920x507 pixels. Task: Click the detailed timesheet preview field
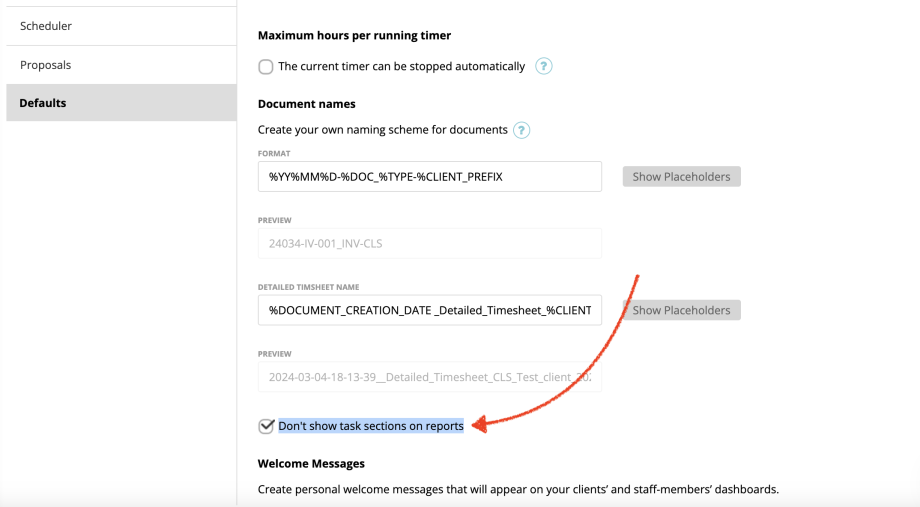click(x=429, y=377)
